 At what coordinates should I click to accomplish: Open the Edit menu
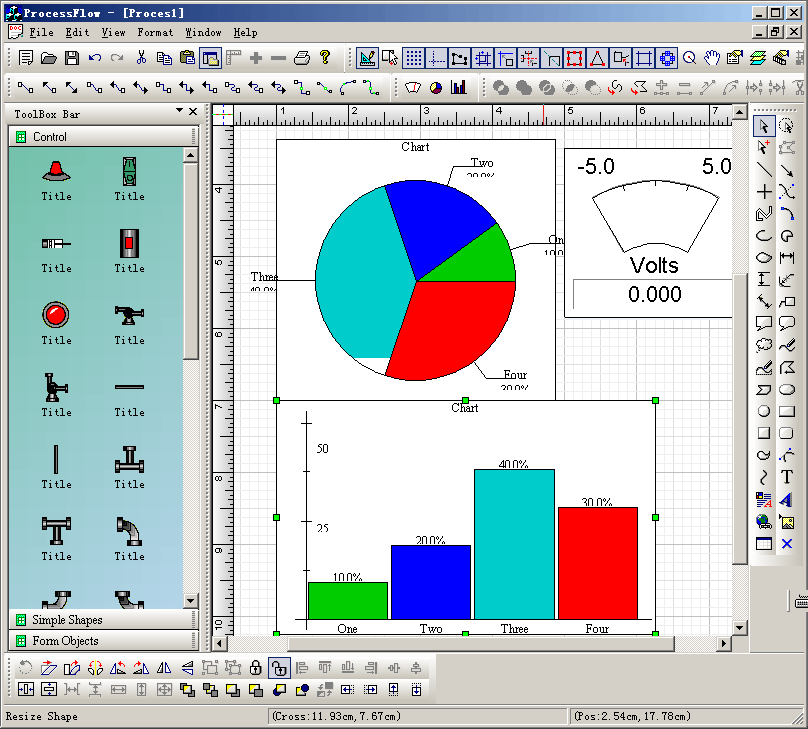pyautogui.click(x=77, y=32)
